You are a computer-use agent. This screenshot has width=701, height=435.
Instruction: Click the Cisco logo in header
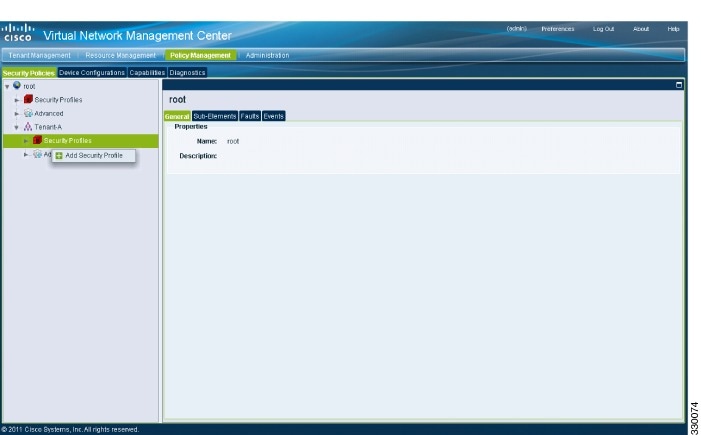[17, 33]
